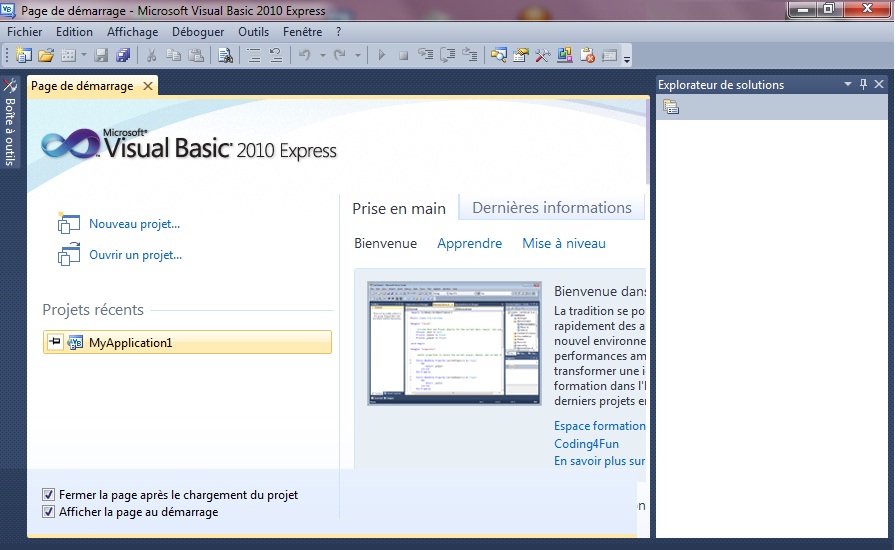Click the Nouveau projet icon on start page

click(68, 223)
